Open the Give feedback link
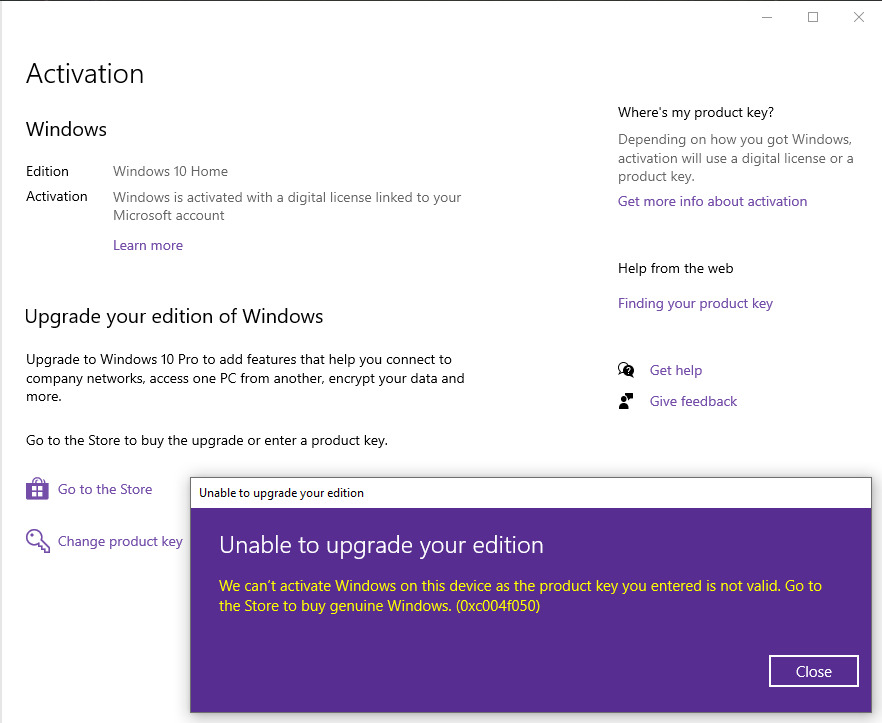Image resolution: width=882 pixels, height=723 pixels. [x=693, y=401]
